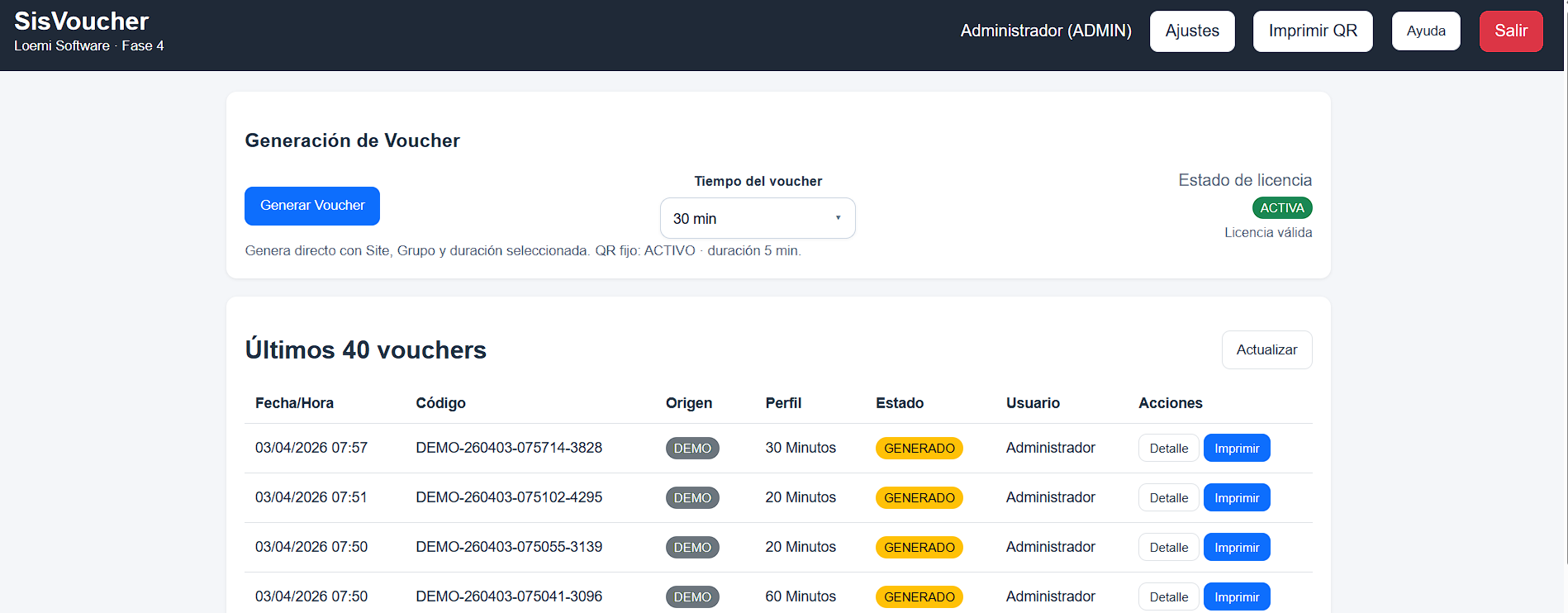
Task: Click the Estado de licencia label
Action: click(x=1245, y=180)
